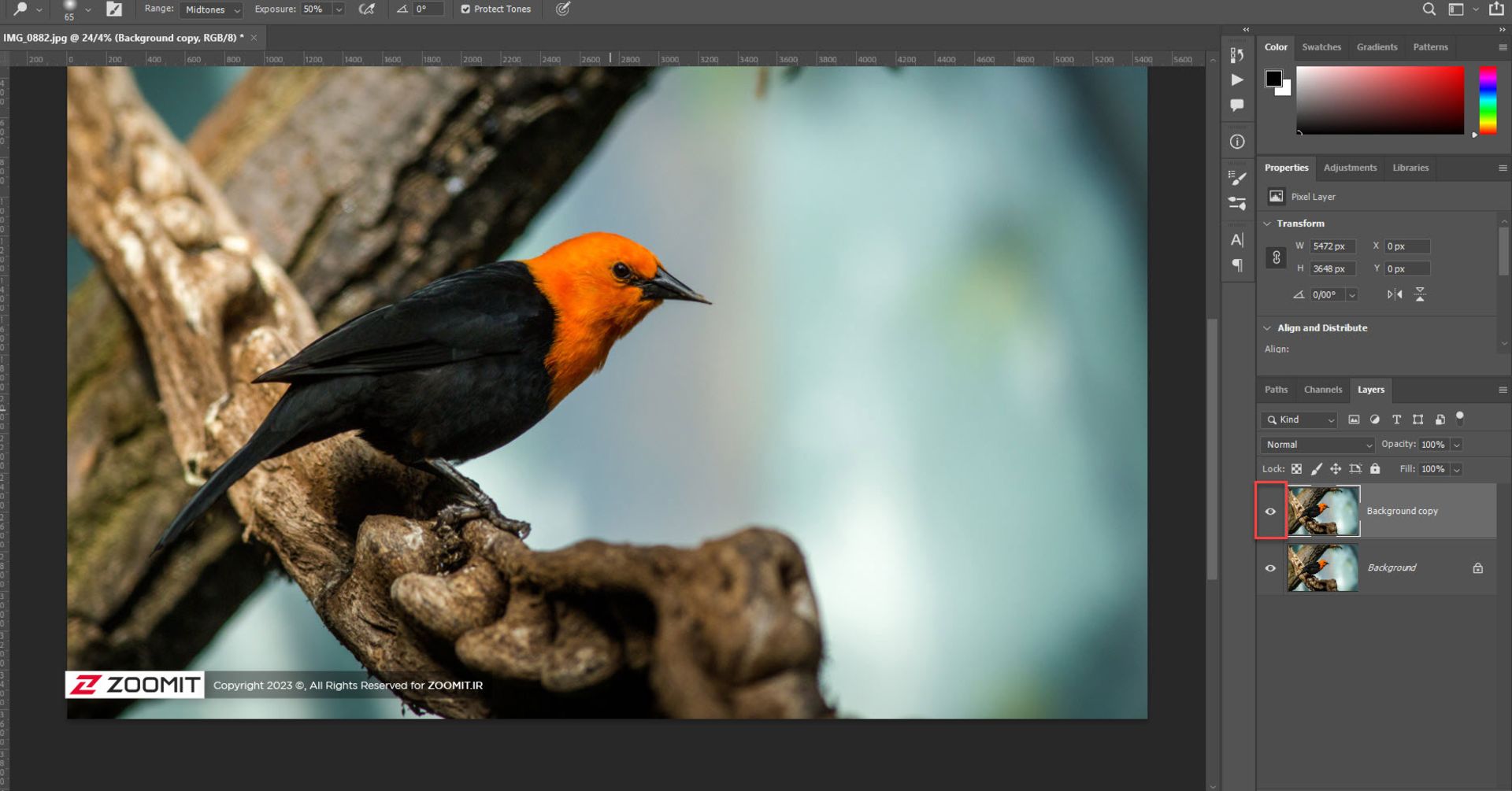Uncheck the Protect Tones checkbox
Viewport: 1512px width, 791px height.
click(x=465, y=9)
